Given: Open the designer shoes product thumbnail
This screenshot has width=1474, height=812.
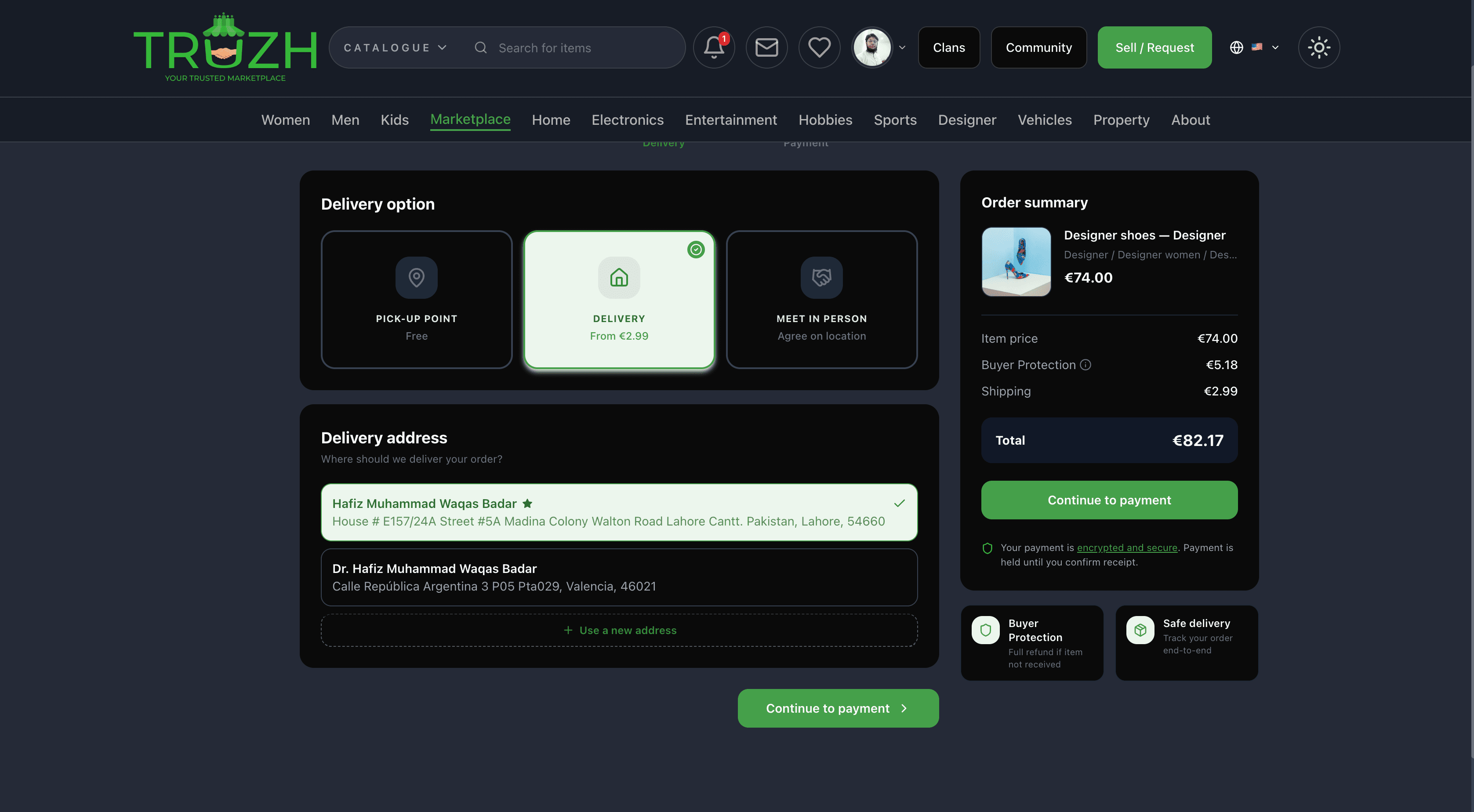Looking at the screenshot, I should (1016, 262).
